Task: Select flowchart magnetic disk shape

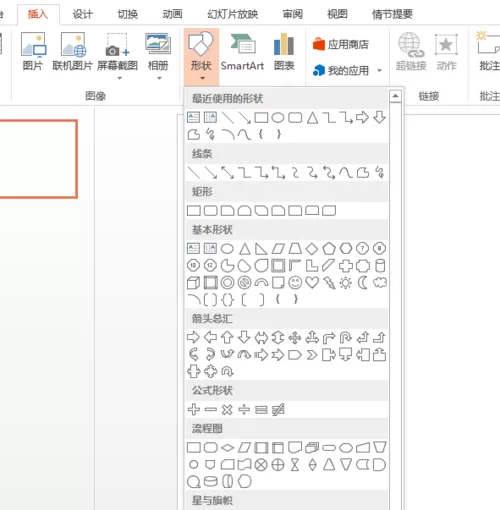Action: [211, 482]
